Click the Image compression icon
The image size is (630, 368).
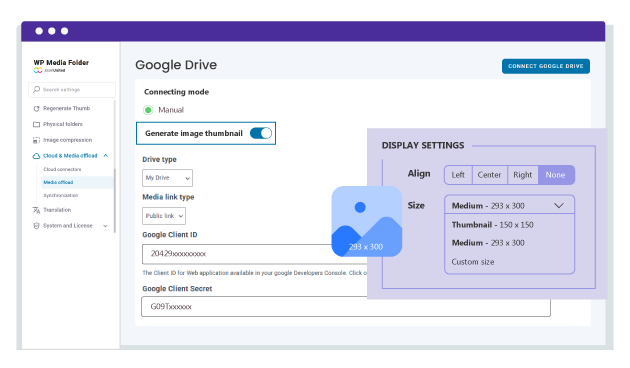tap(36, 140)
